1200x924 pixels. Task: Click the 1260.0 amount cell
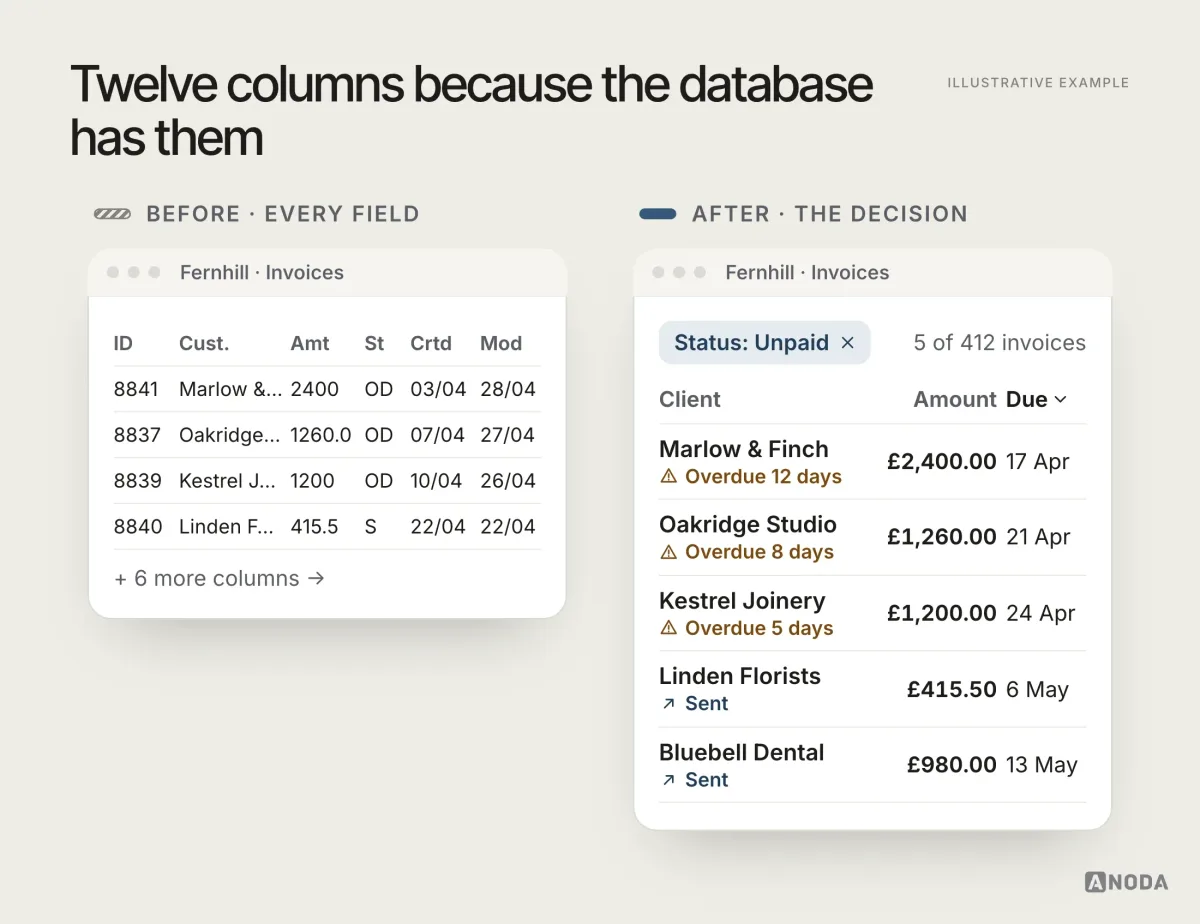(x=320, y=435)
